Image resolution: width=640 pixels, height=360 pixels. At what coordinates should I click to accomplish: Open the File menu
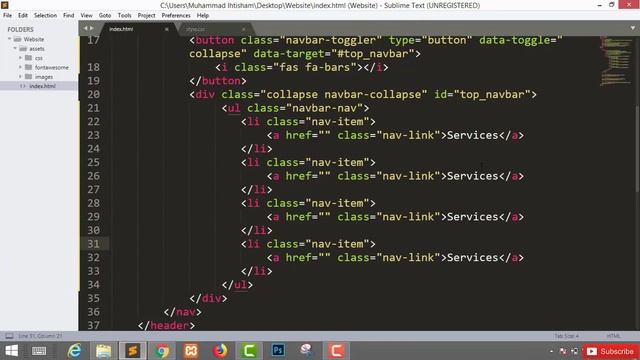tap(7, 16)
